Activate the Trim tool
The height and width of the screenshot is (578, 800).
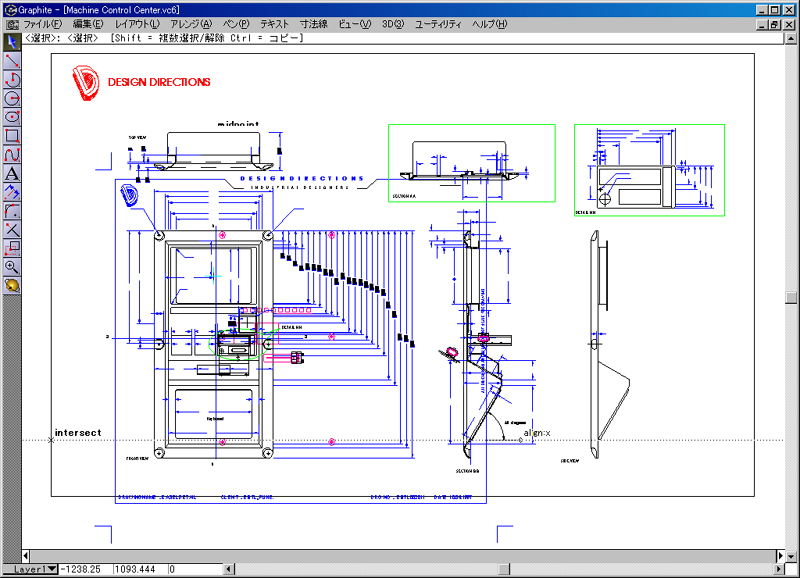tap(12, 229)
